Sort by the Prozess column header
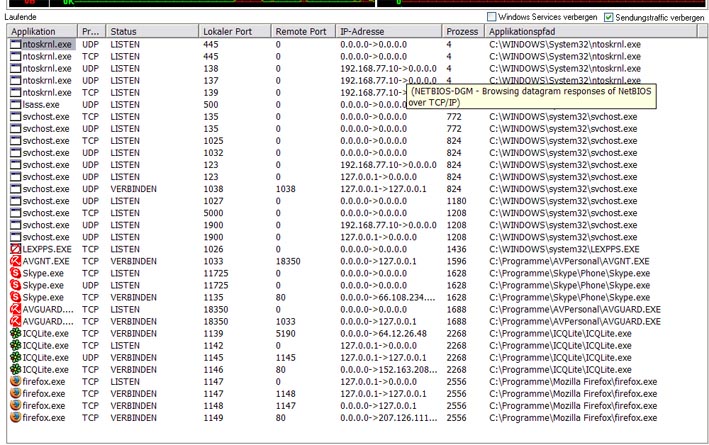Viewport: 709px width, 445px height. [463, 32]
